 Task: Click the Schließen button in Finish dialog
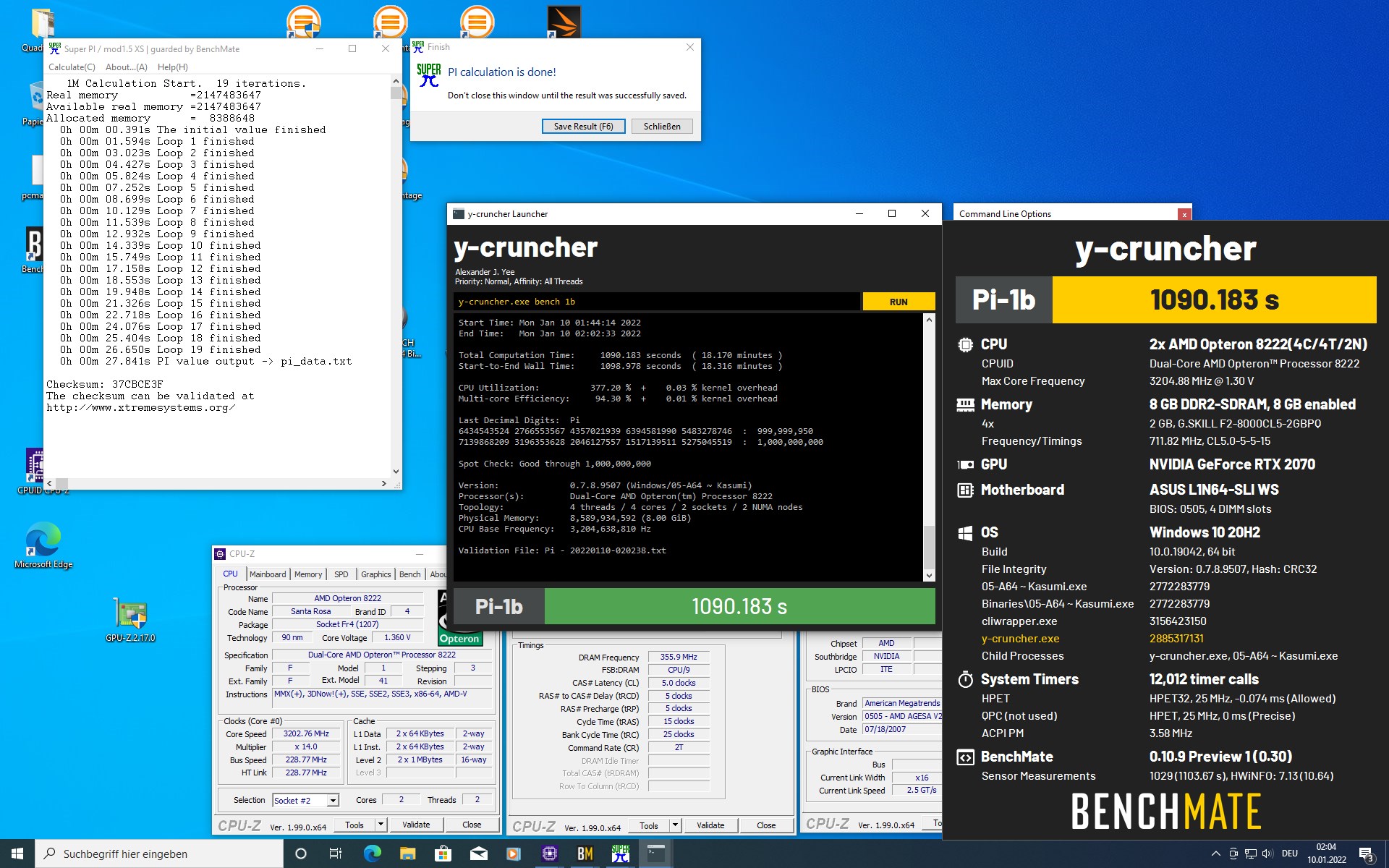point(662,126)
